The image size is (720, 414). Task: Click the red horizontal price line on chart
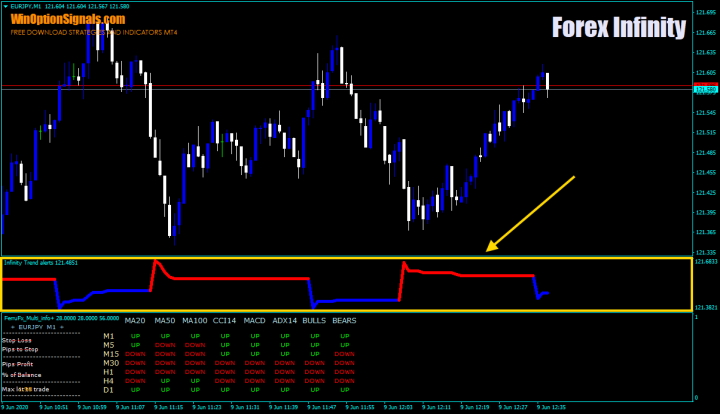pos(347,86)
